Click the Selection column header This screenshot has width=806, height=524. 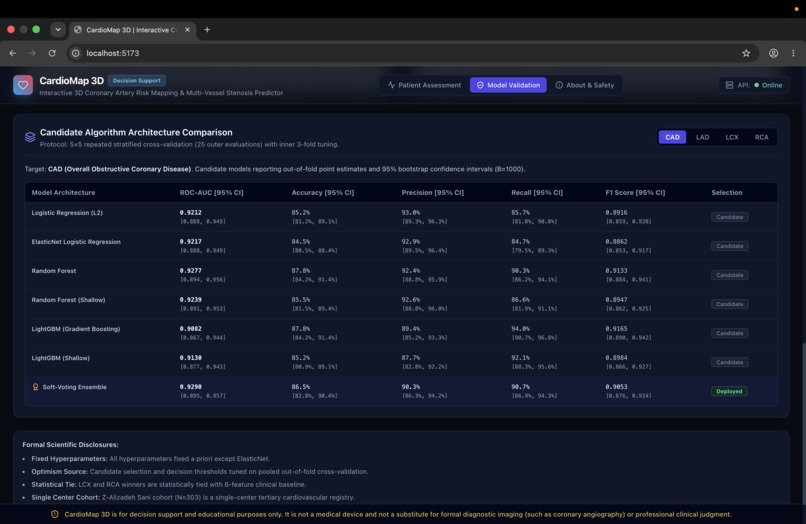coord(726,192)
